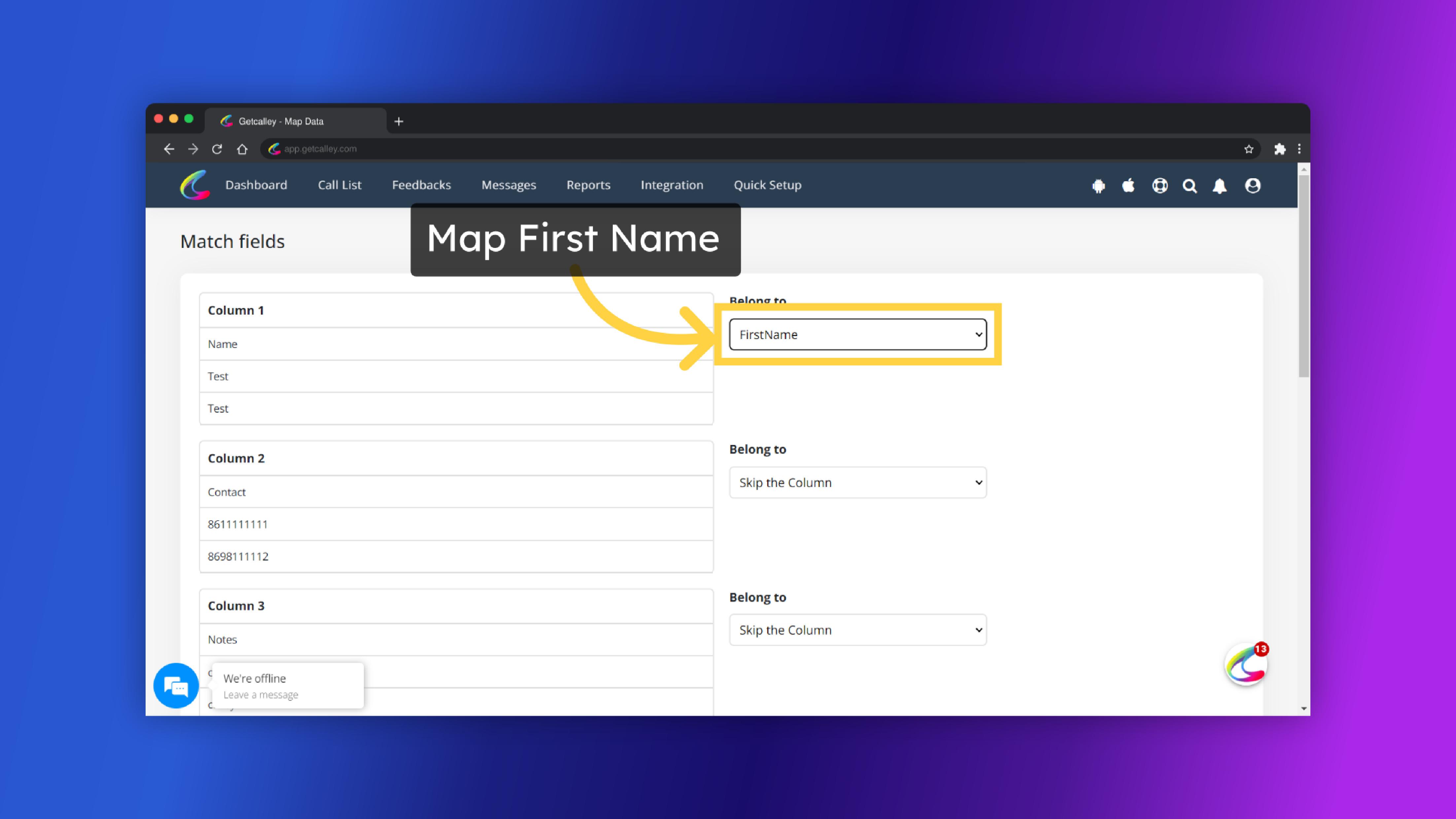Open the Messages menu
The width and height of the screenshot is (1456, 819).
coord(509,186)
